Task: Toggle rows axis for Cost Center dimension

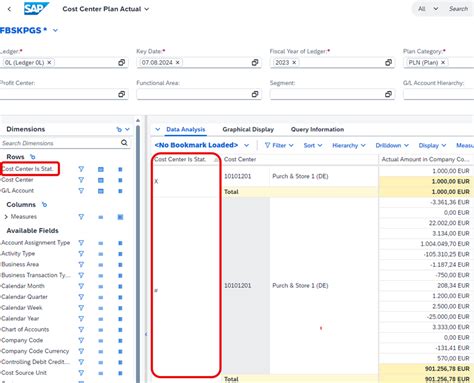Action: click(101, 180)
